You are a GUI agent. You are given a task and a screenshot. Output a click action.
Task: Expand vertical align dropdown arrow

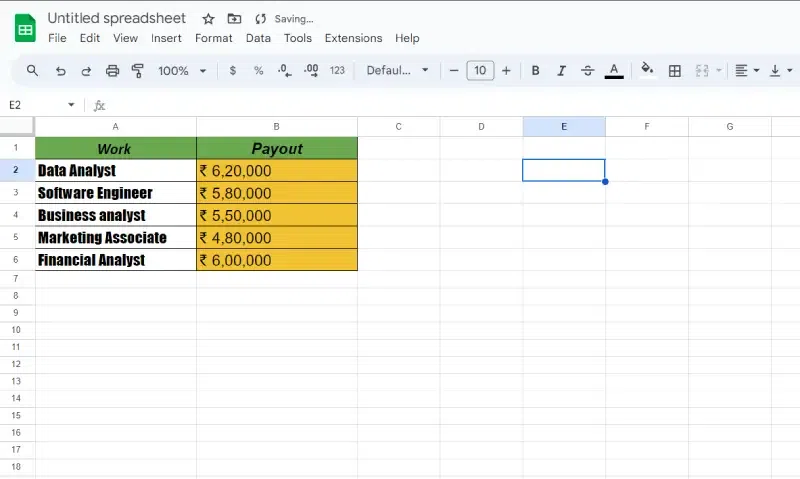(x=790, y=70)
